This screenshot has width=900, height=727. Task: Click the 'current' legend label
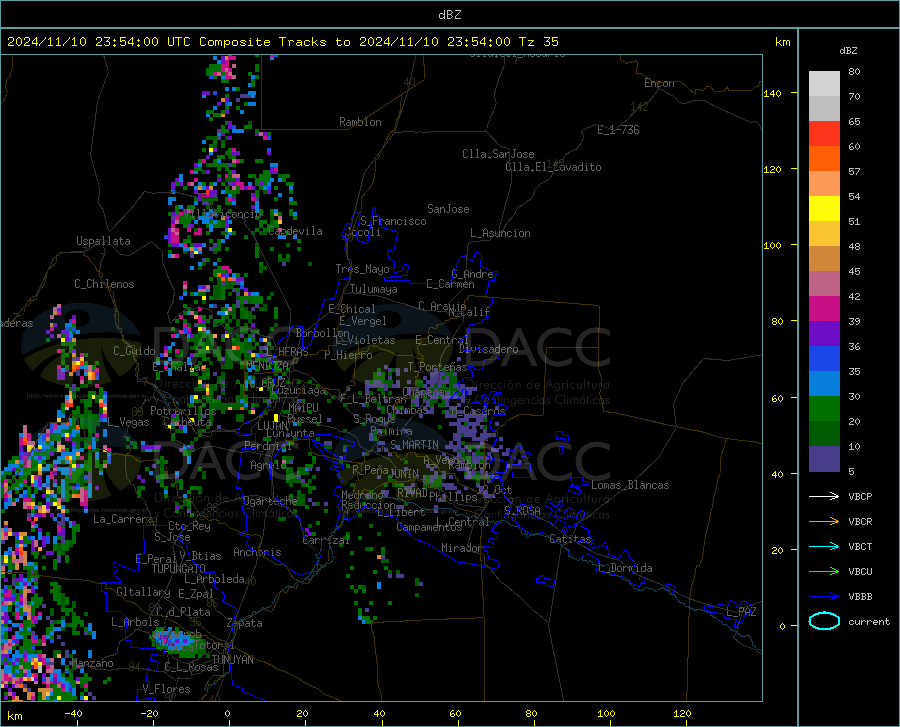click(x=869, y=621)
